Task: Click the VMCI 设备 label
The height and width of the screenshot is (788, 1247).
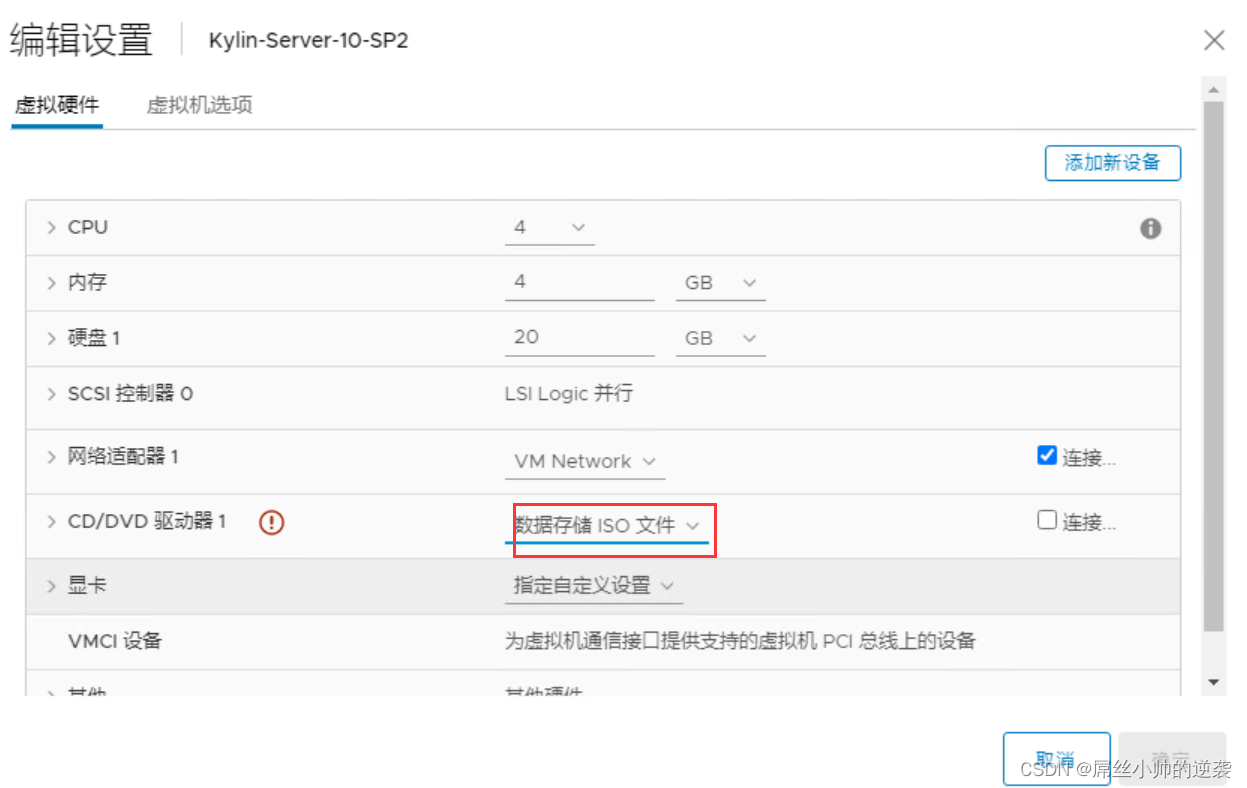Action: [x=115, y=641]
